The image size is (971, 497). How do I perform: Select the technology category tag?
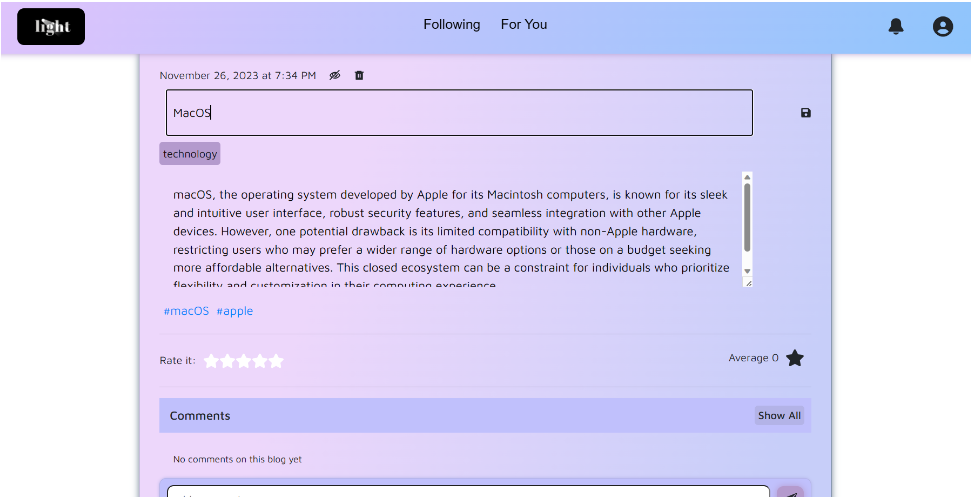pos(189,153)
